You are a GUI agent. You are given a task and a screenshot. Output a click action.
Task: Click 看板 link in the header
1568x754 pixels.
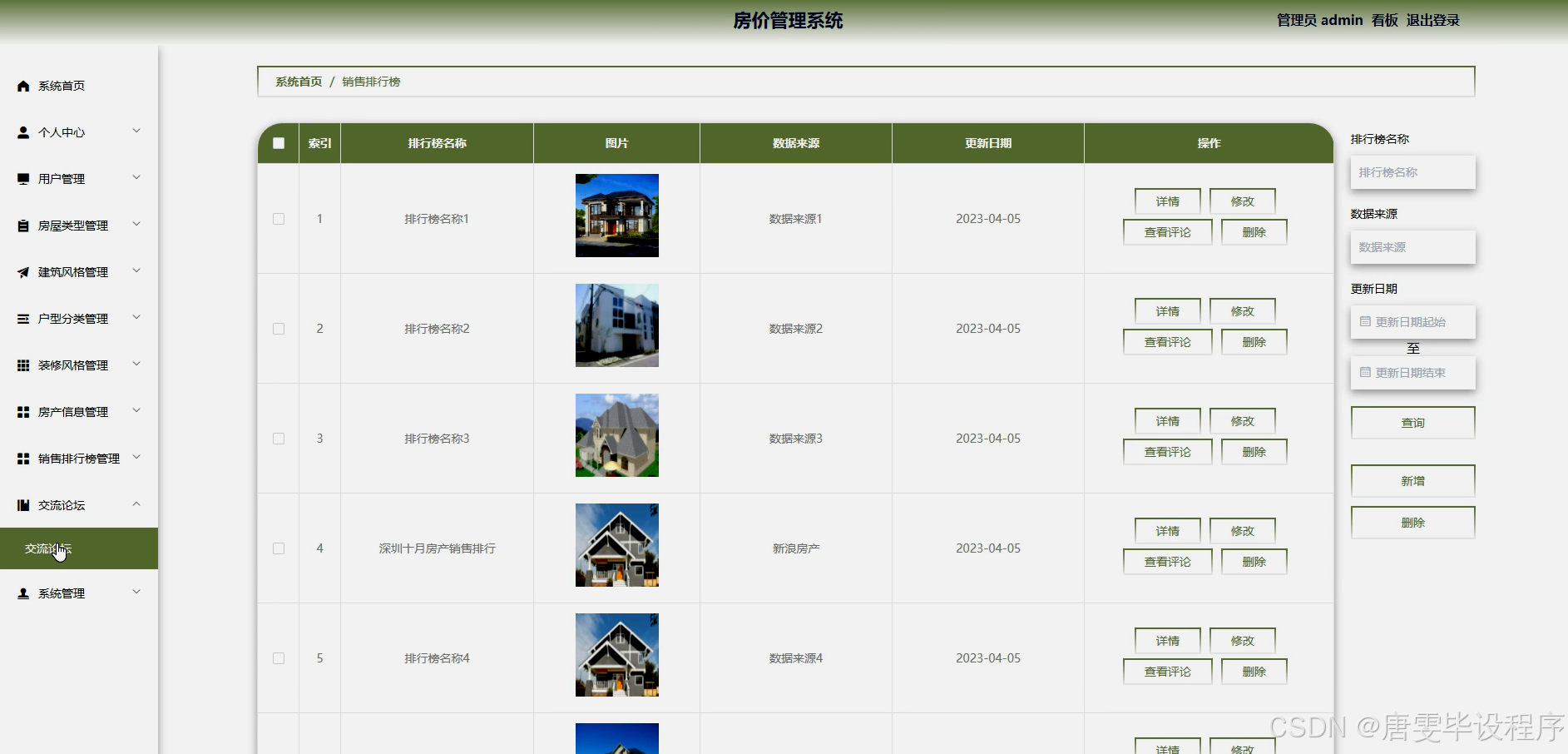tap(1384, 20)
